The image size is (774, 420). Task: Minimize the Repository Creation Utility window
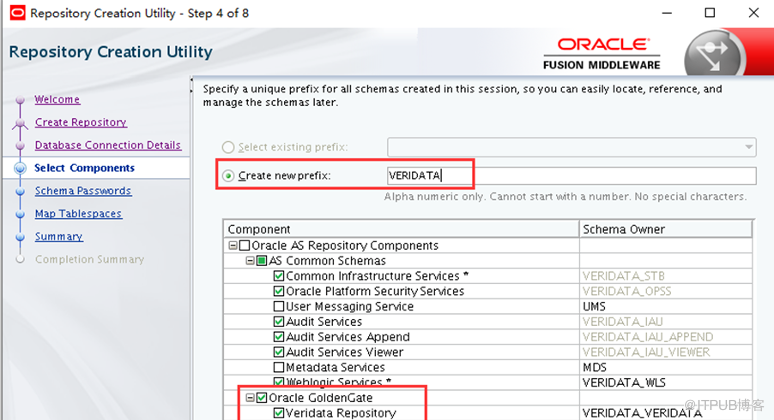tap(667, 13)
